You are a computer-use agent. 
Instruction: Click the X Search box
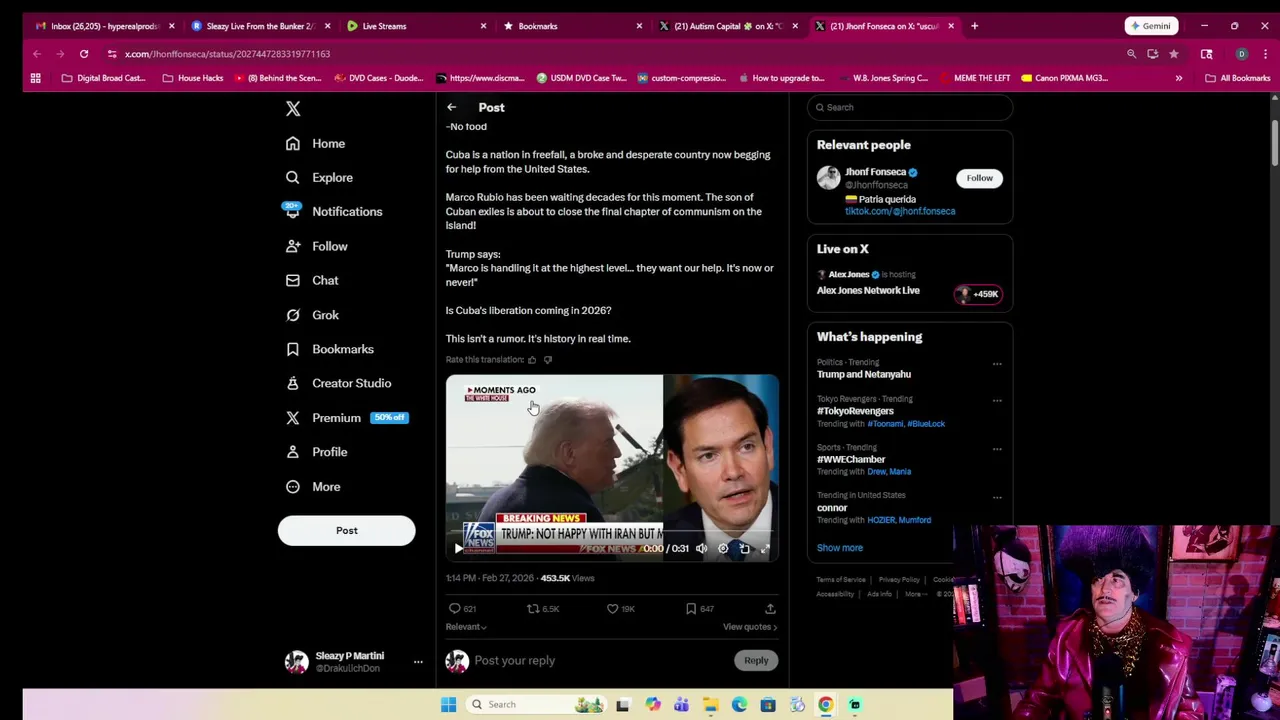pos(910,107)
